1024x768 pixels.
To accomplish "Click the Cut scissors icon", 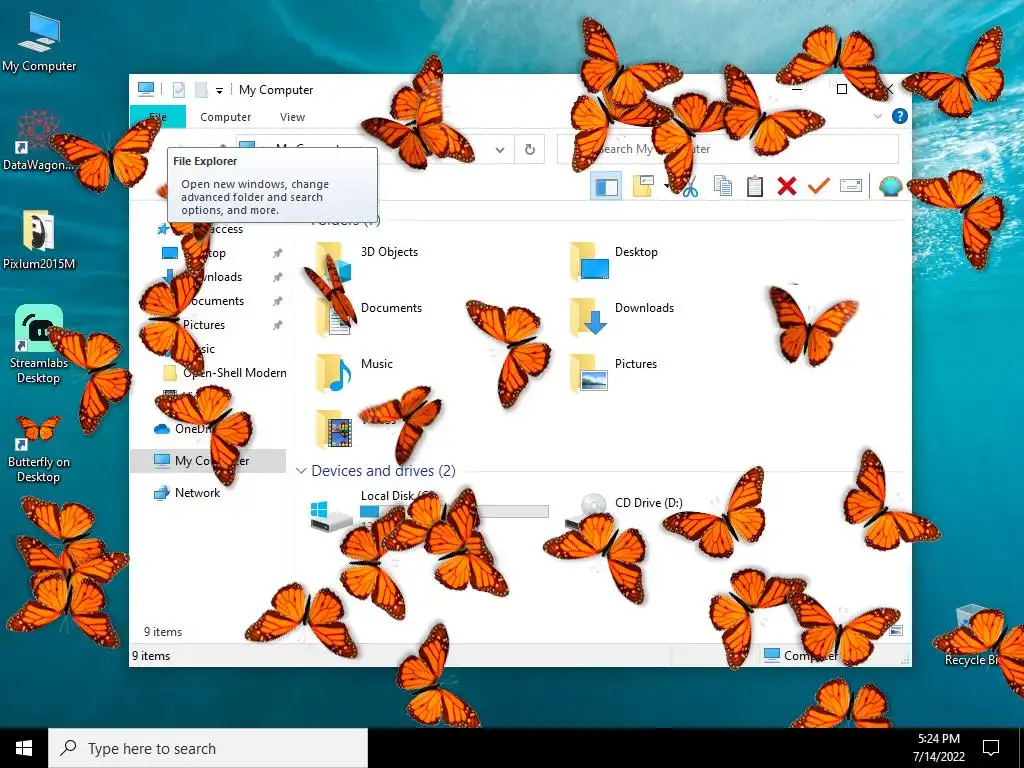I will (x=690, y=187).
